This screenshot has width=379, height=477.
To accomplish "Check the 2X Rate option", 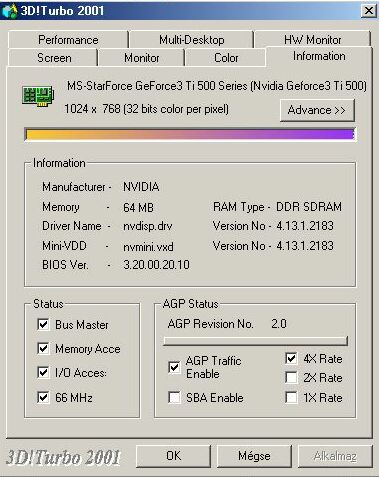I will [291, 378].
